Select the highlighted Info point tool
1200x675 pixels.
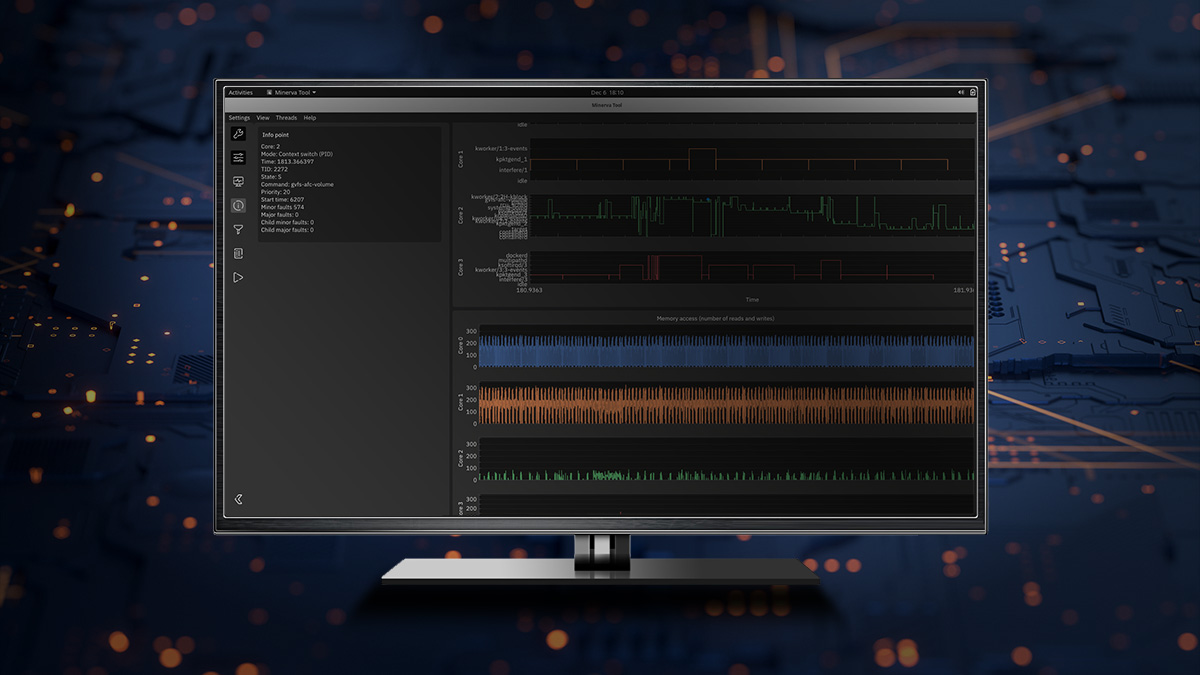pyautogui.click(x=238, y=204)
